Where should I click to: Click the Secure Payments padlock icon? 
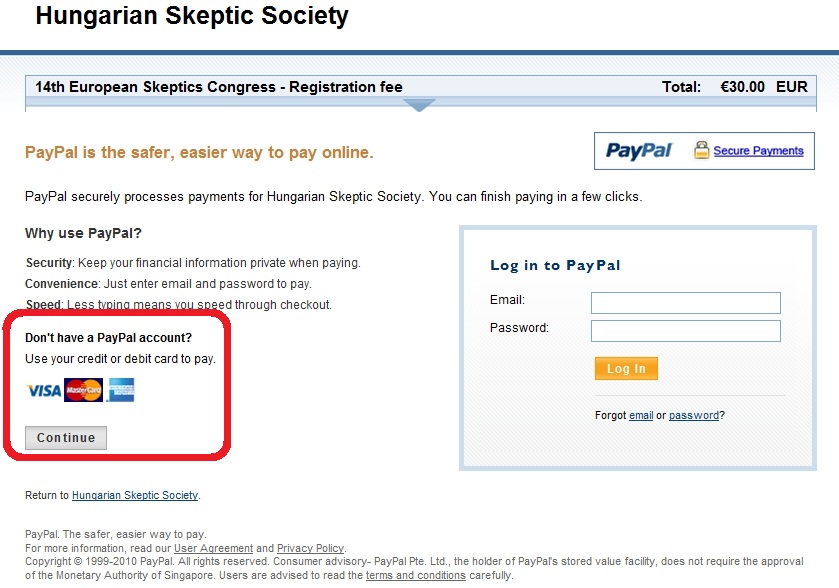pyautogui.click(x=700, y=149)
